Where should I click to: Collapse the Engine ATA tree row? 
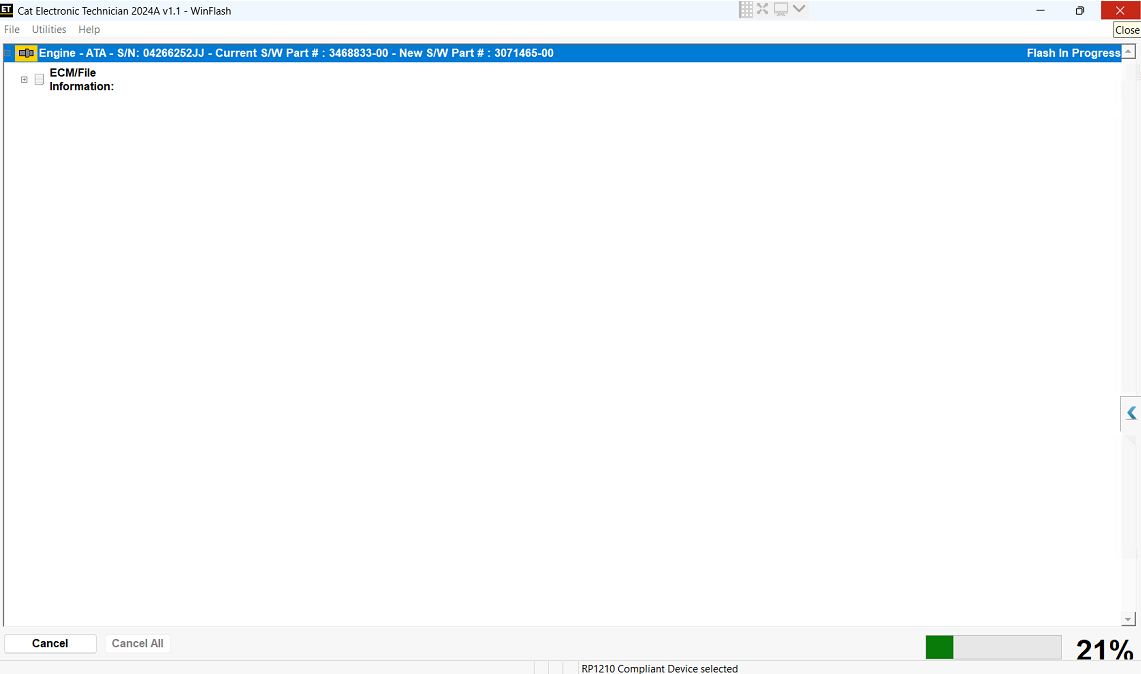pyautogui.click(x=8, y=53)
